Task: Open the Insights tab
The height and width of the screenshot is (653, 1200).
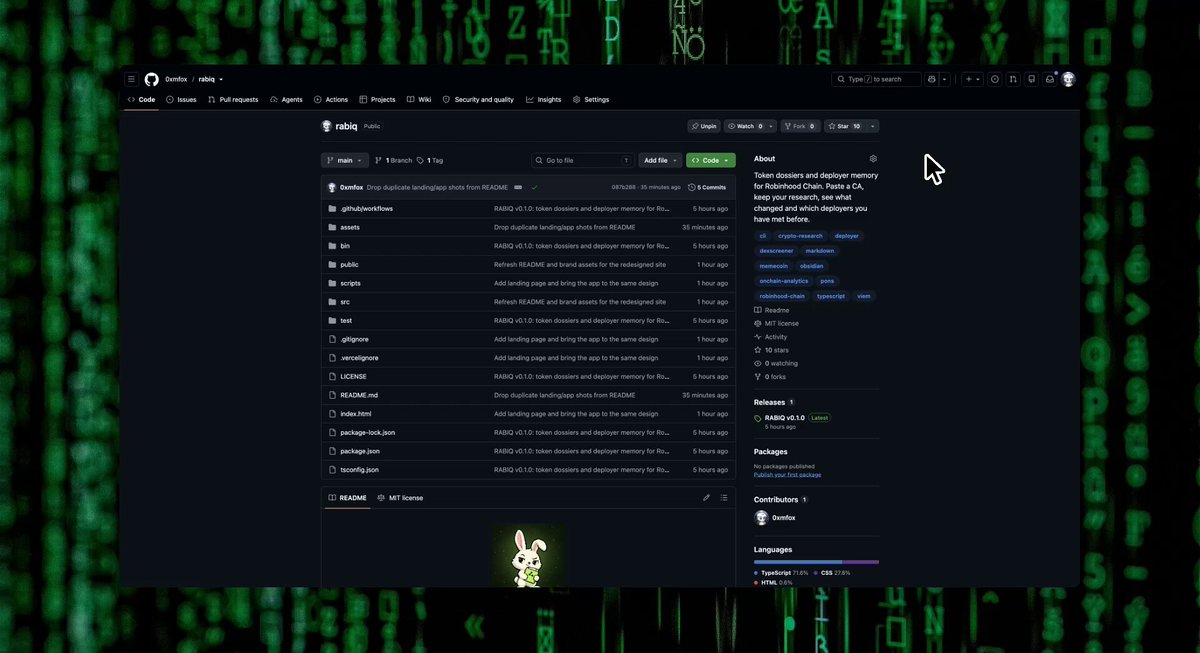Action: pyautogui.click(x=544, y=100)
